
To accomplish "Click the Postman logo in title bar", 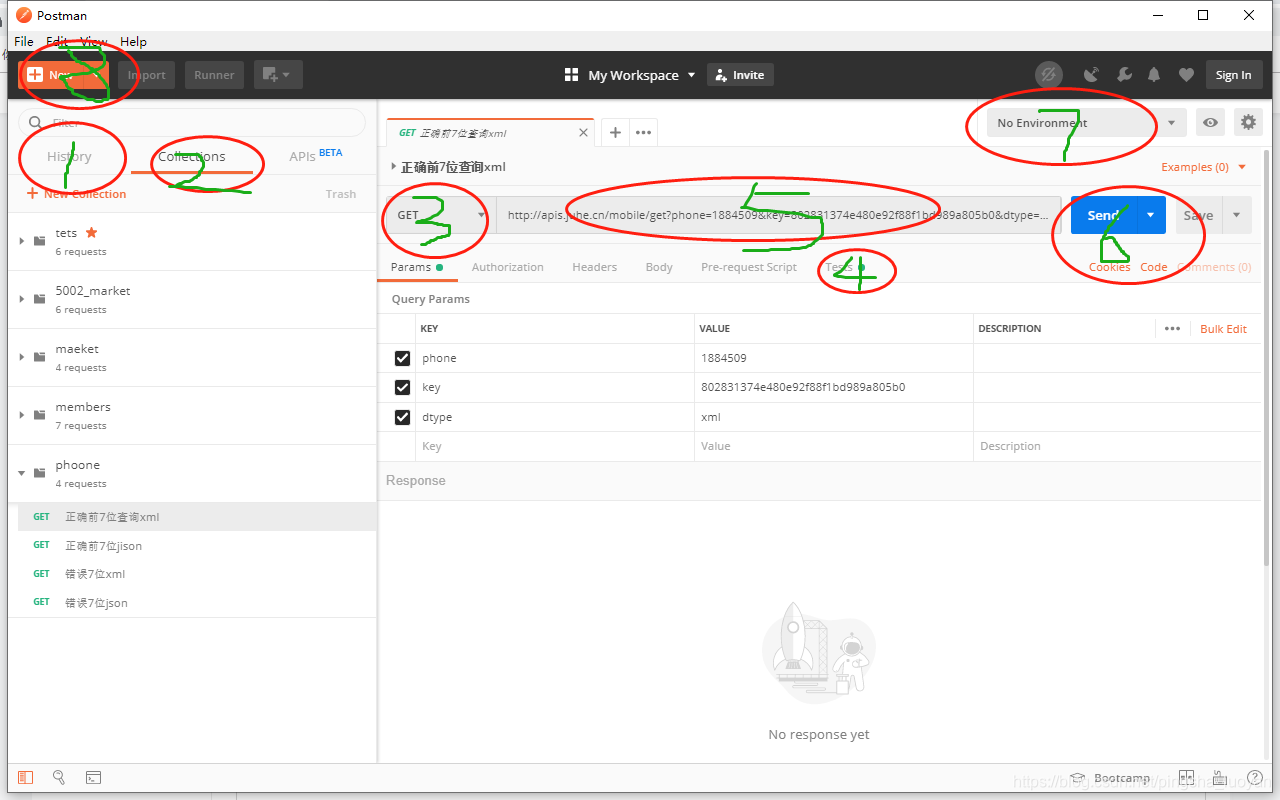I will click(x=24, y=15).
